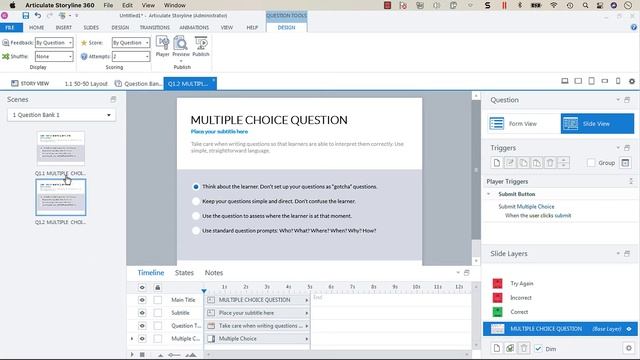
Task: Toggle the Group triggers checkbox
Action: click(591, 163)
